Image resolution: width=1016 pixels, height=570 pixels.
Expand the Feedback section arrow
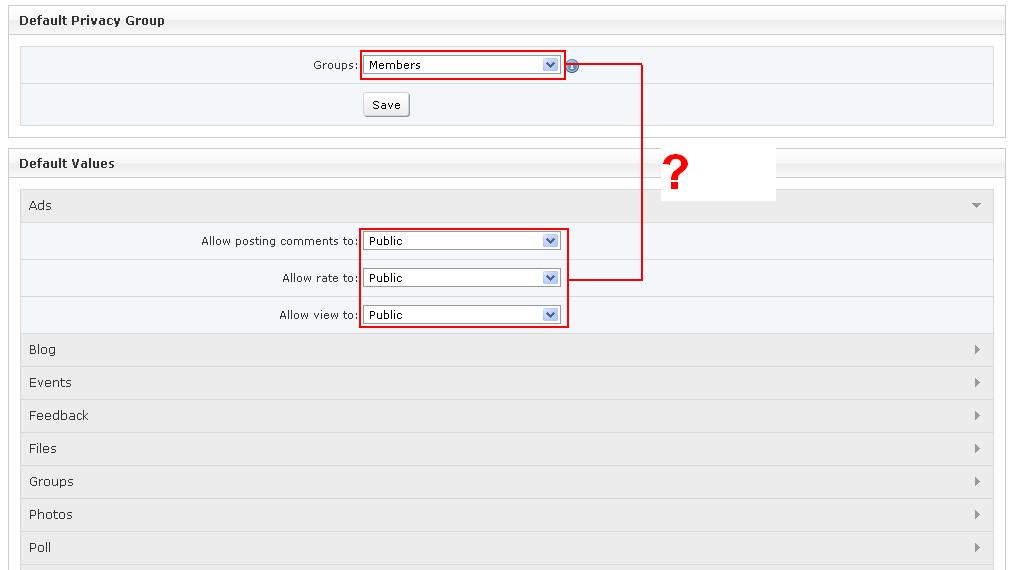tap(977, 416)
